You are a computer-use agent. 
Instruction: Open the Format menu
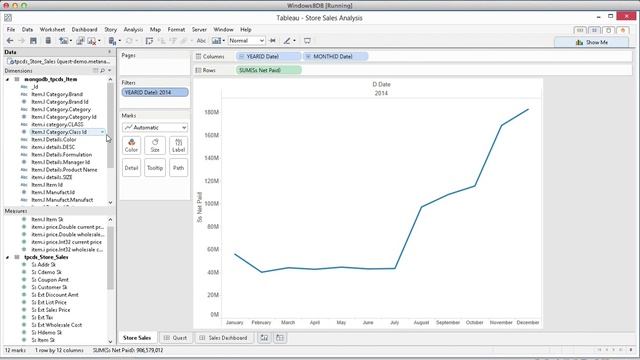tap(176, 29)
